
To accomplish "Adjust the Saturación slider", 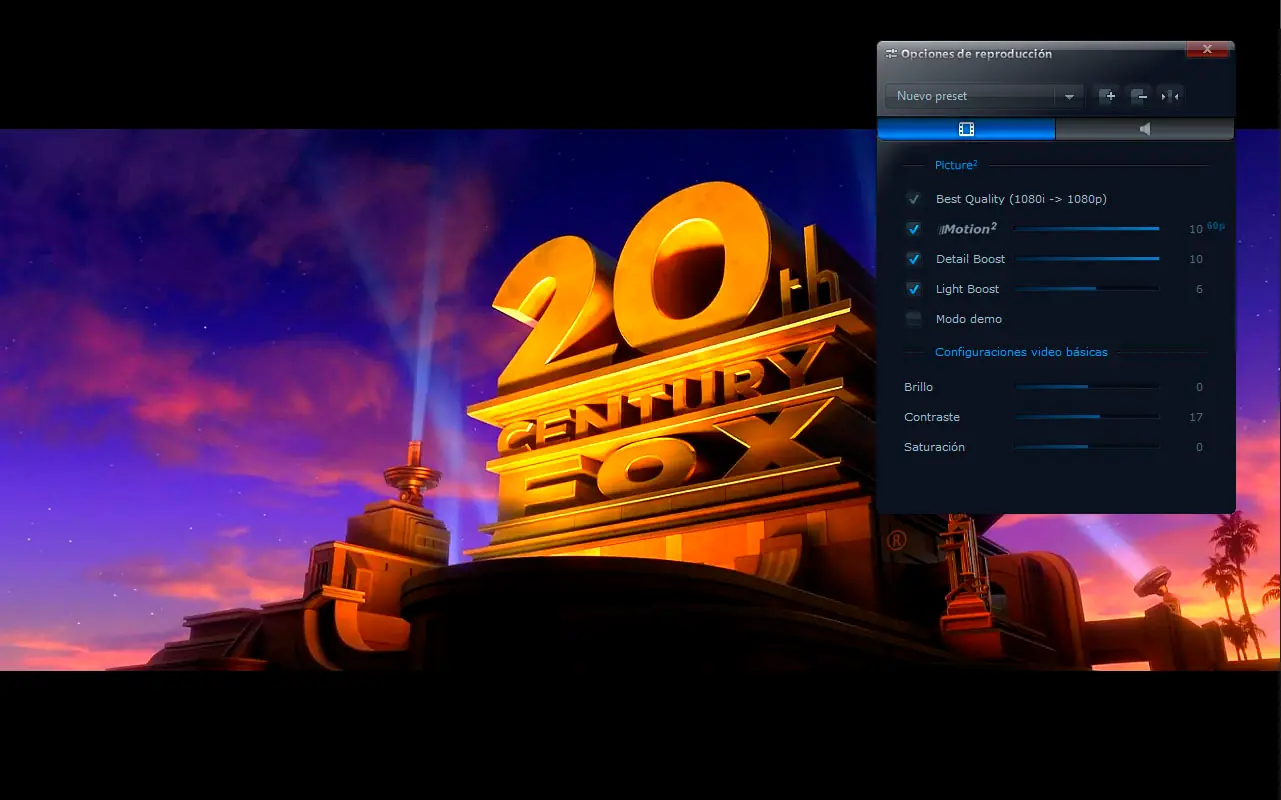I will click(x=1086, y=447).
